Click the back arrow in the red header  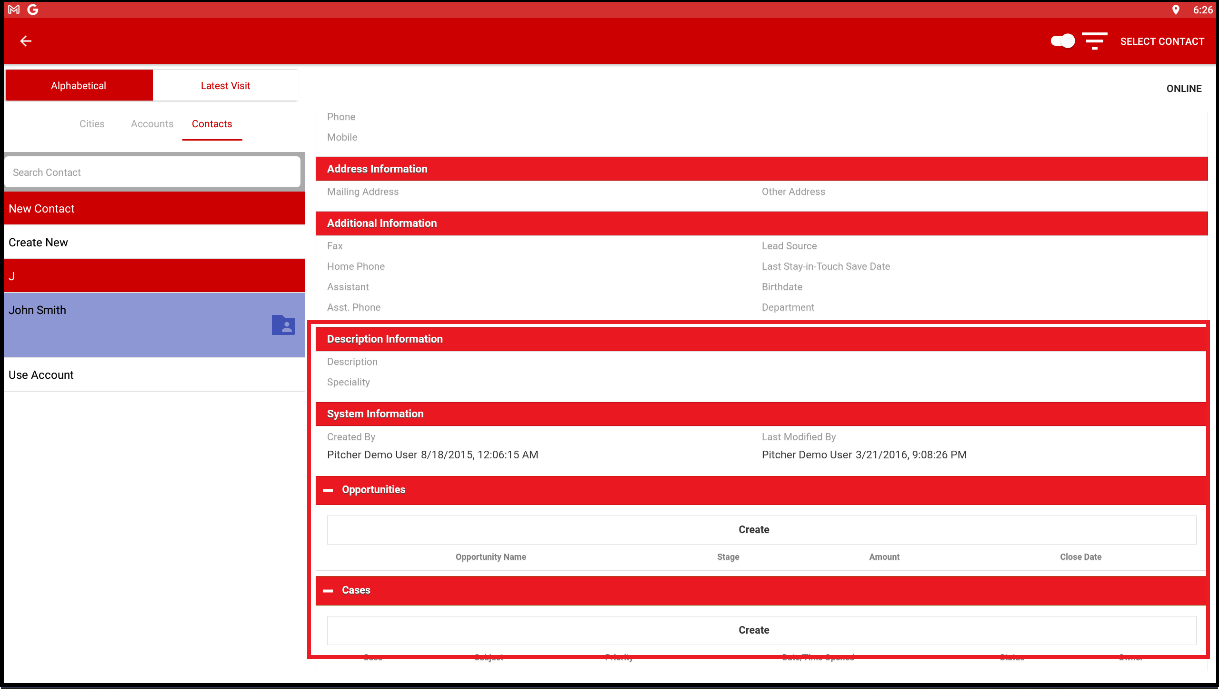click(25, 41)
